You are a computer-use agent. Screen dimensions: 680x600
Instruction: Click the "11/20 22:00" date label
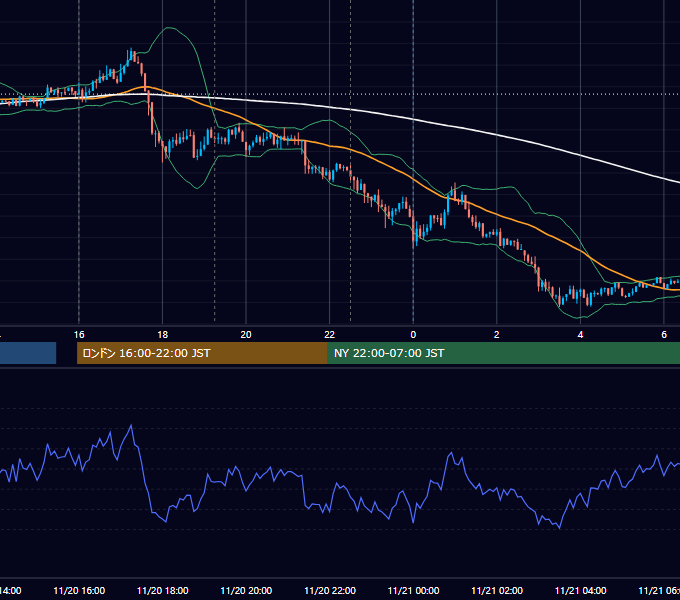coord(330,591)
